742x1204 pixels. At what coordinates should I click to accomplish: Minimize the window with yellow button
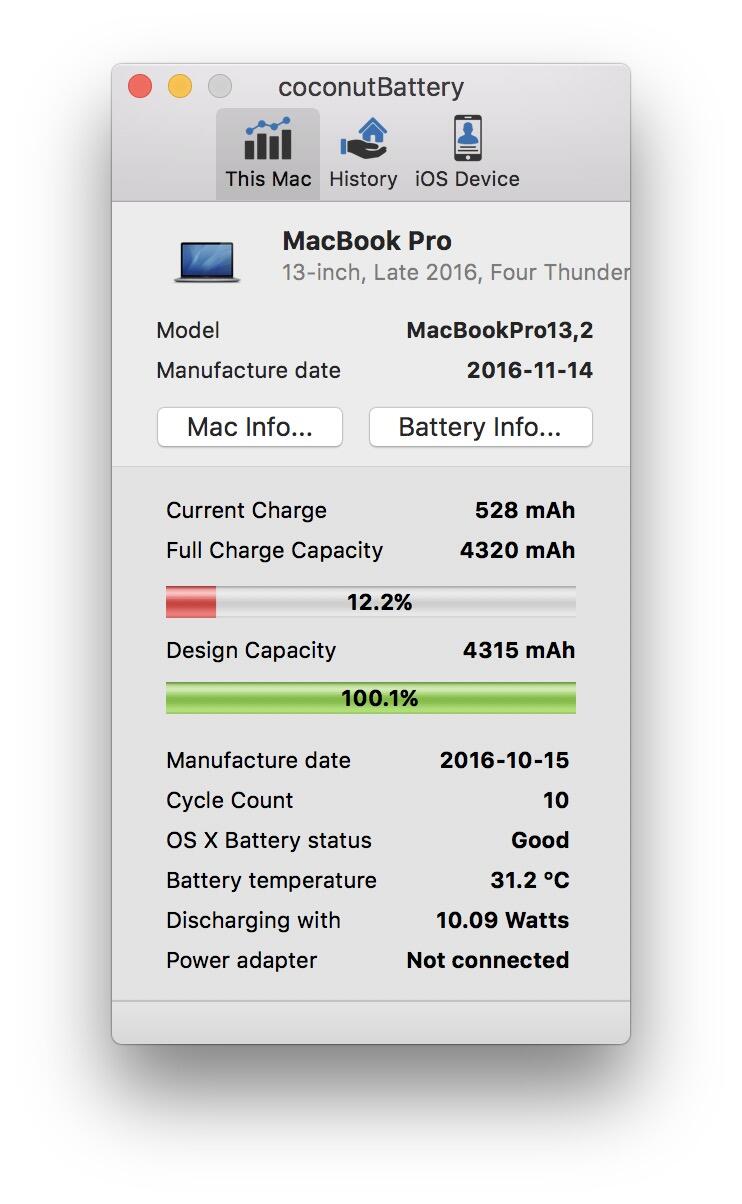click(180, 87)
